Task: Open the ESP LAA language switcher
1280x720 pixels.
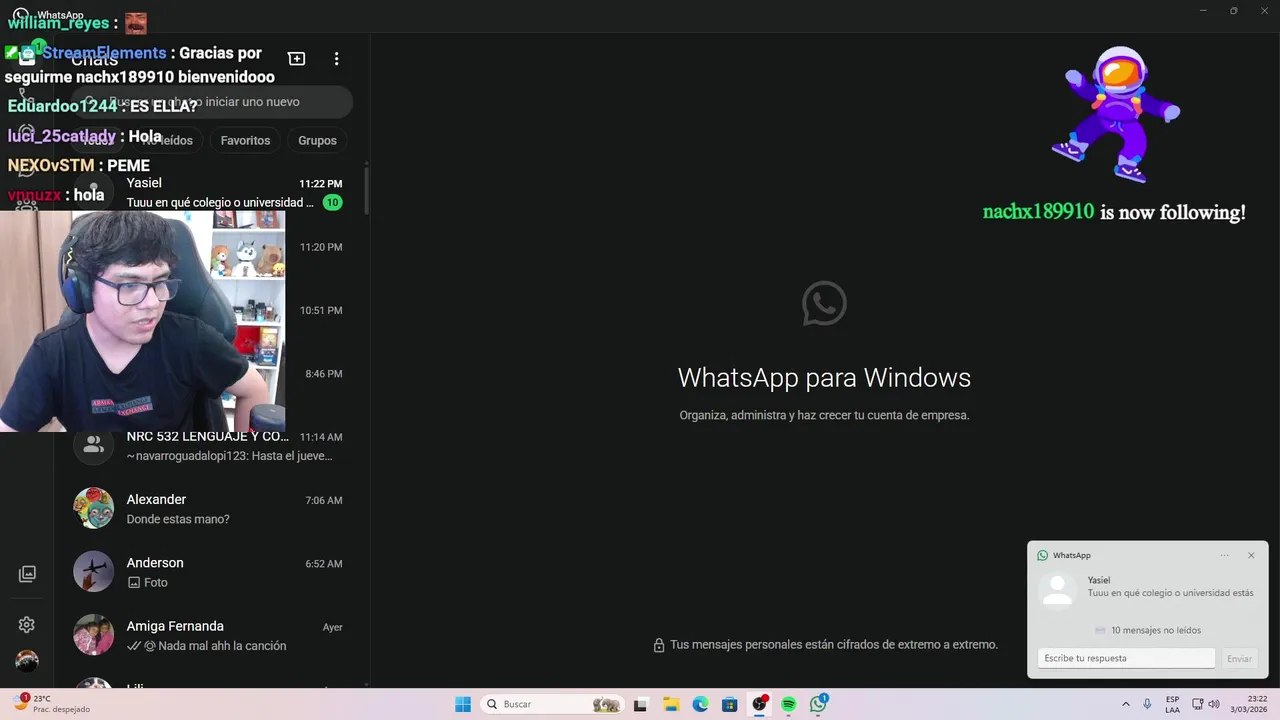Action: click(x=1172, y=704)
